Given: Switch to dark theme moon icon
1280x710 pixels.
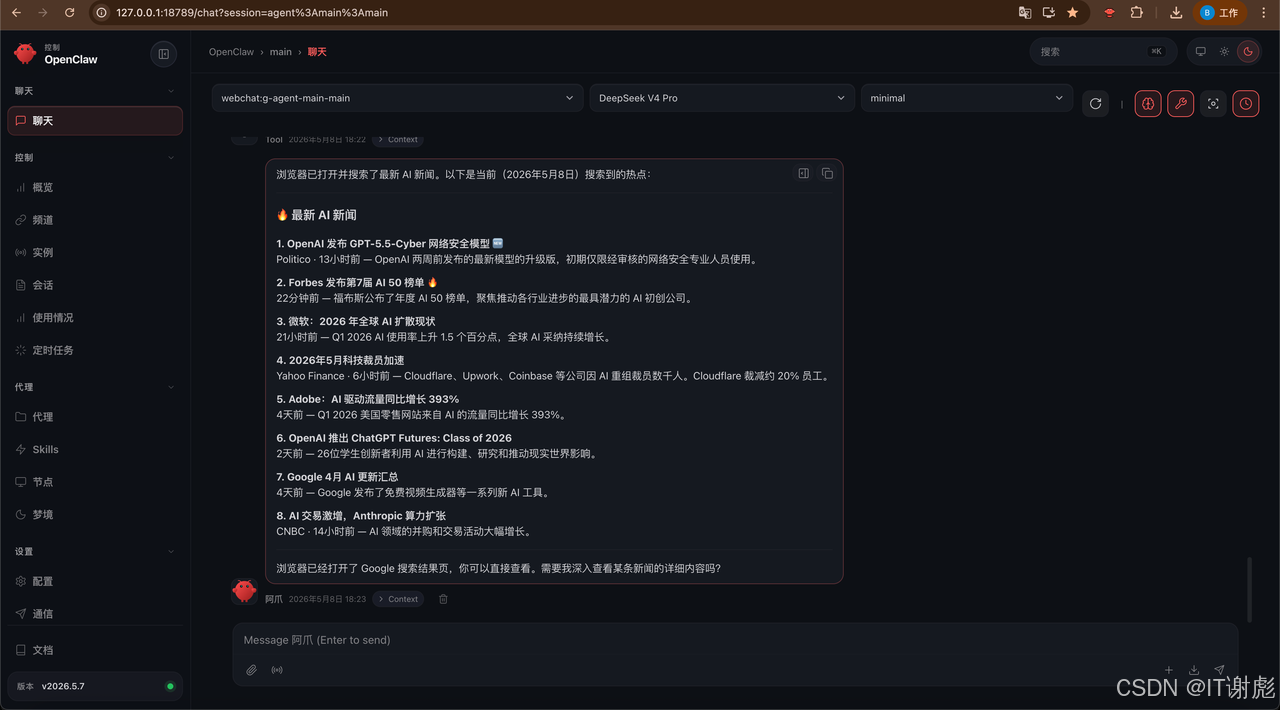Looking at the screenshot, I should coord(1248,52).
